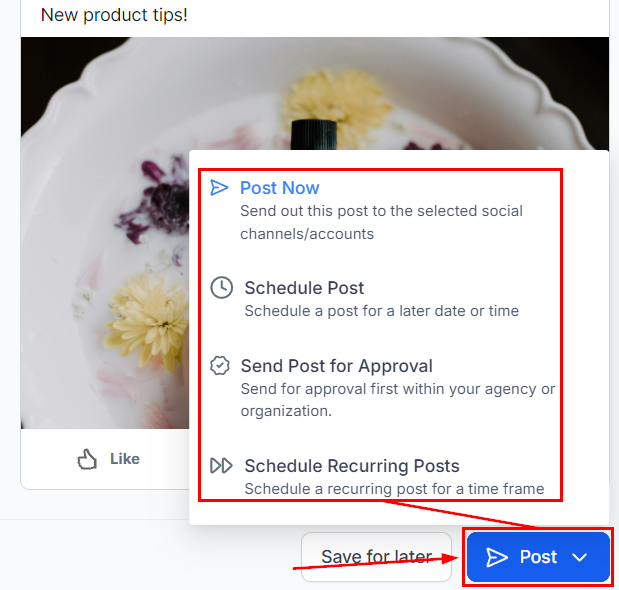Click the paper plane icon beside Post Now

tap(219, 188)
